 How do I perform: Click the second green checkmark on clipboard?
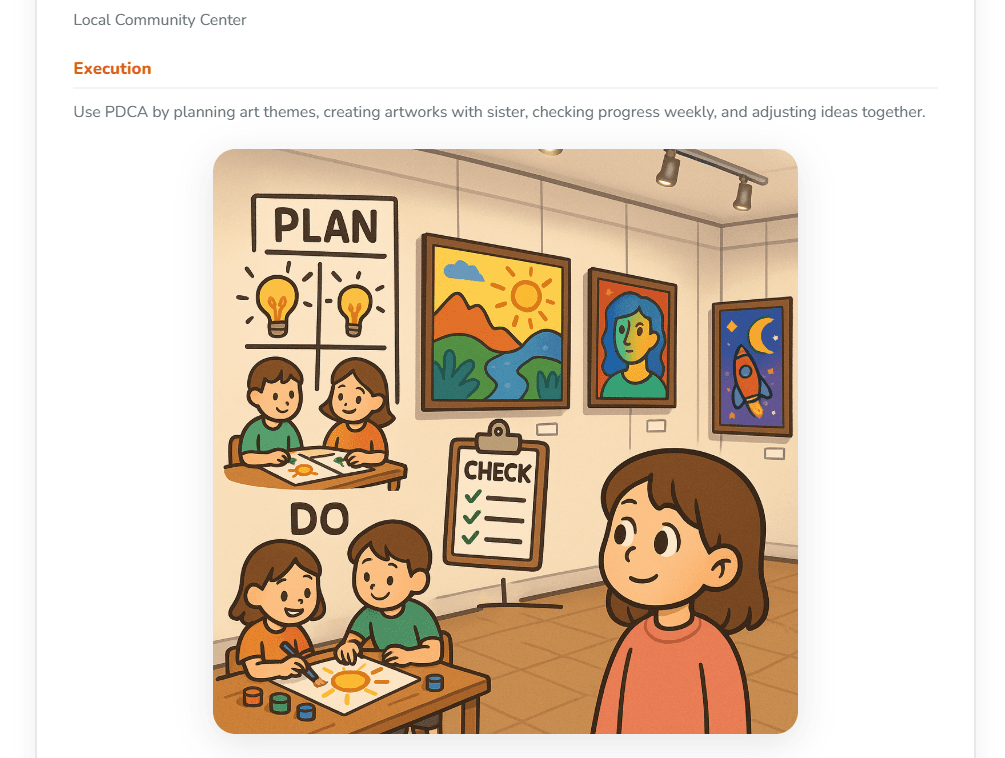pyautogui.click(x=472, y=516)
